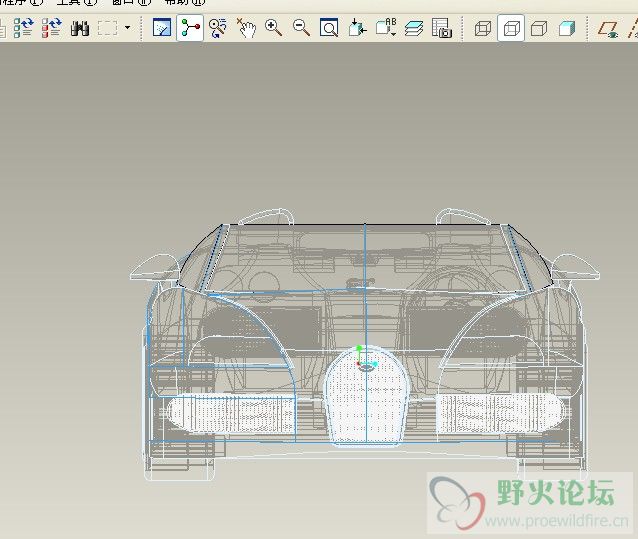Toggle the Spin Center display
This screenshot has height=539, width=638.
coord(190,28)
